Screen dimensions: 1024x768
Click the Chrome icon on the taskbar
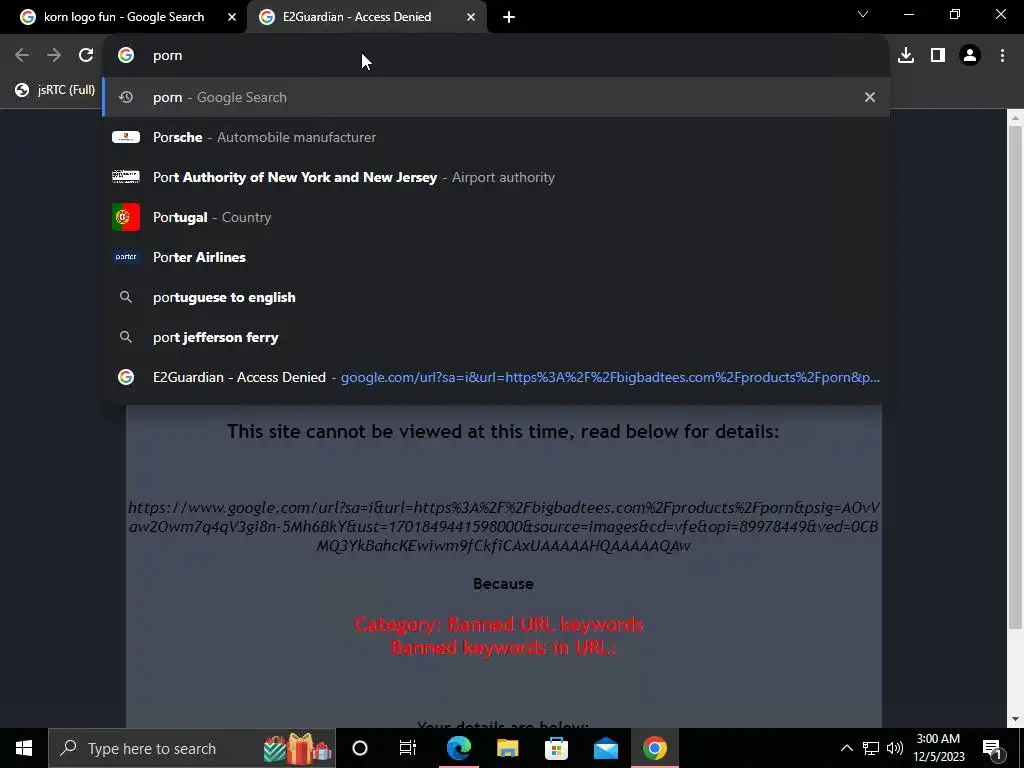(x=654, y=748)
